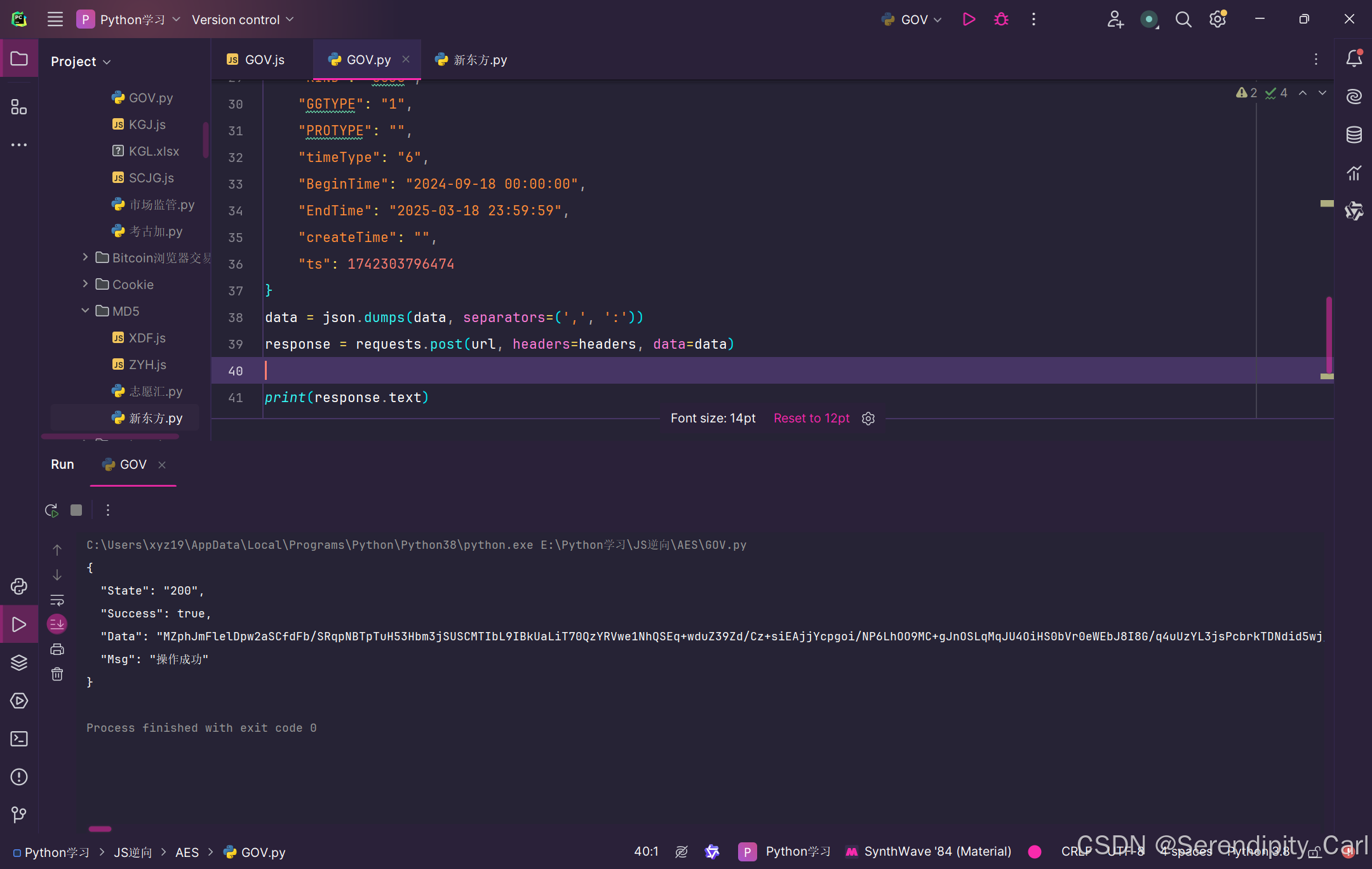Disable scroll to end in console
Image resolution: width=1372 pixels, height=869 pixels.
(57, 624)
